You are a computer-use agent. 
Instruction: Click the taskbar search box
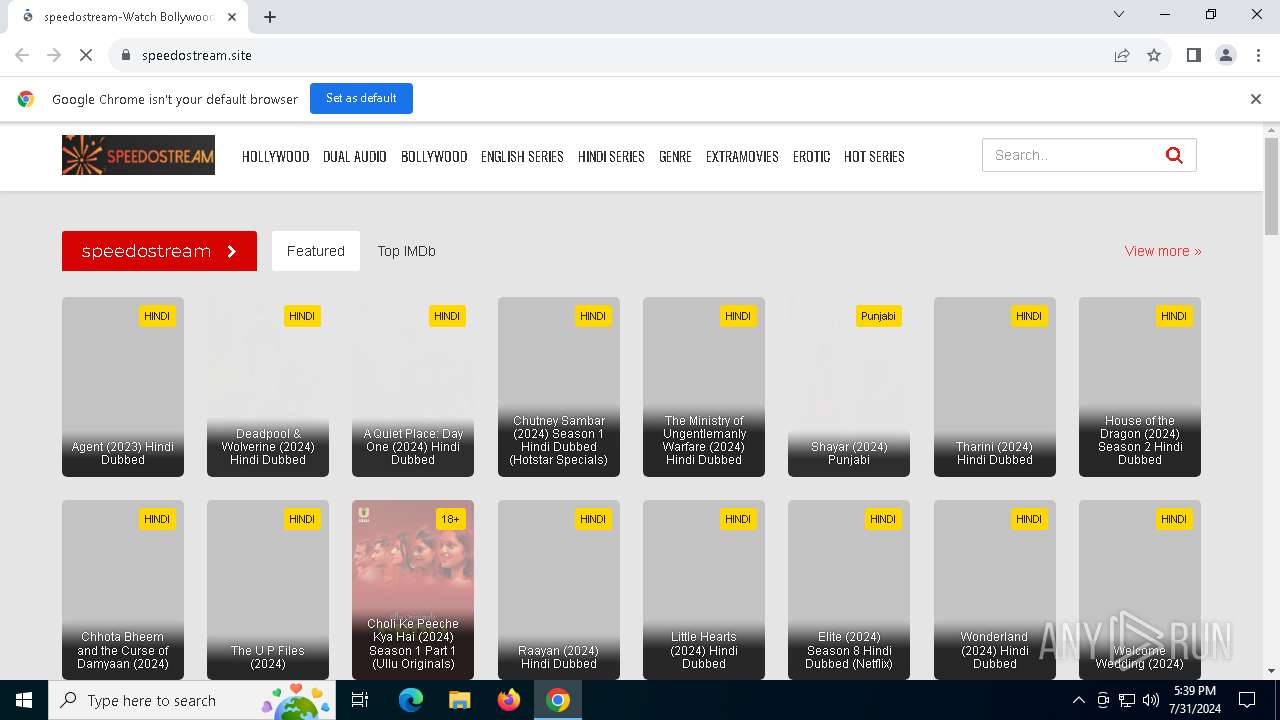pyautogui.click(x=192, y=700)
